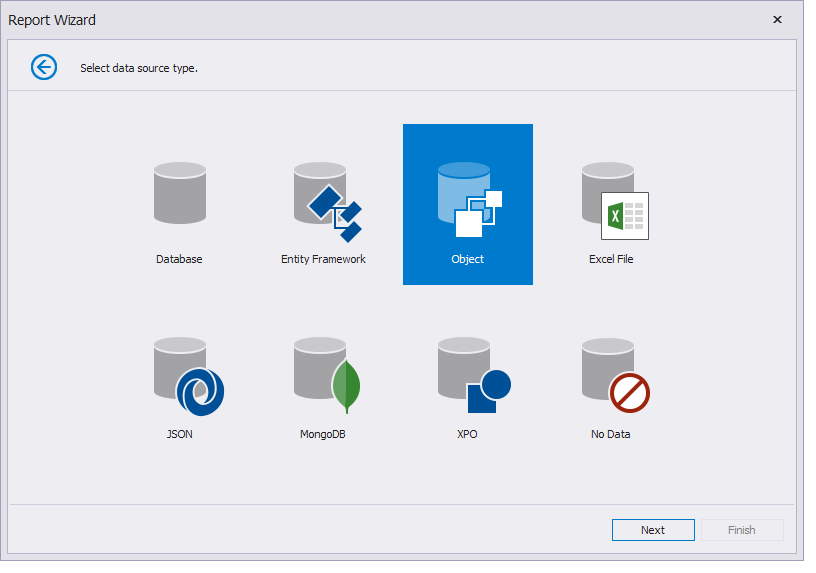Go back using the circled arrow
Image resolution: width=816 pixels, height=573 pixels.
click(x=44, y=67)
